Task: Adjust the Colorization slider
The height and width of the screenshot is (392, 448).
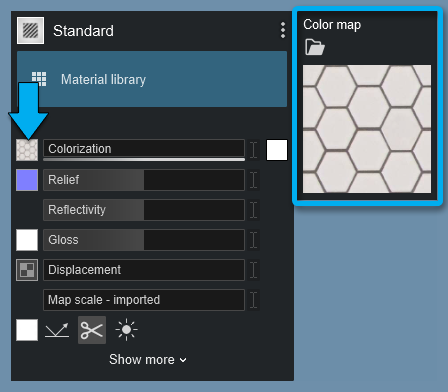Action: pos(144,149)
